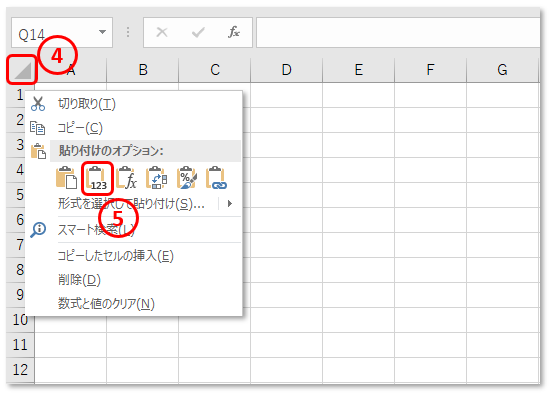Screen dimensions: 550x394
Task: Click cell G9
Action: 502,295
